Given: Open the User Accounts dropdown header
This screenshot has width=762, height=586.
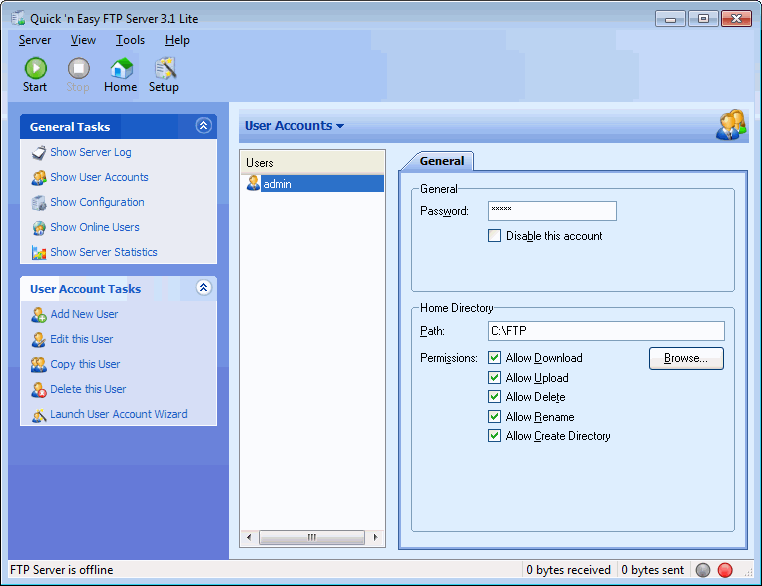Looking at the screenshot, I should pyautogui.click(x=294, y=126).
